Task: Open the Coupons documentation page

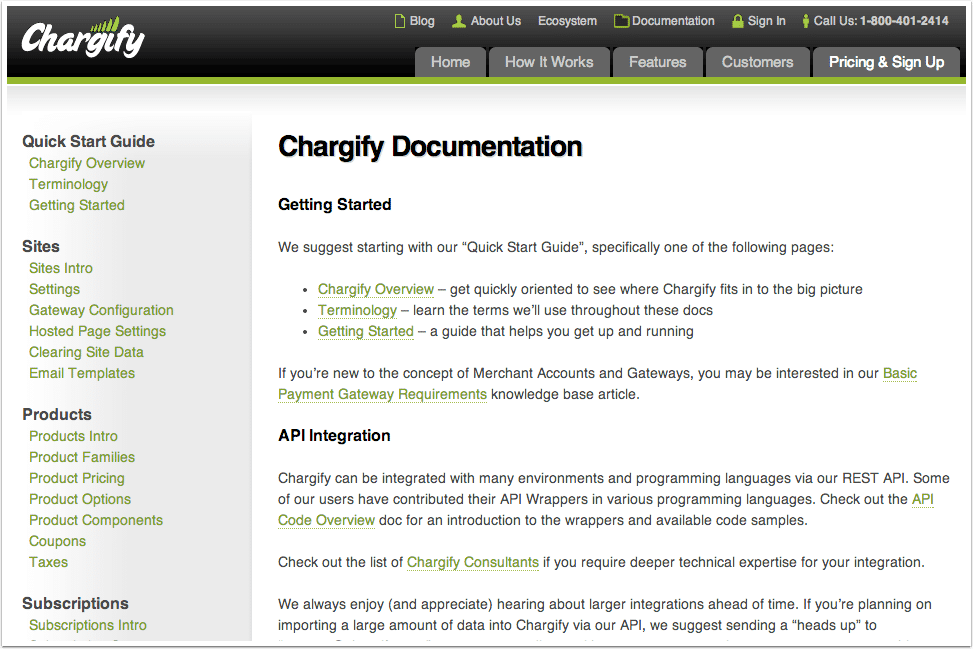Action: pyautogui.click(x=57, y=541)
